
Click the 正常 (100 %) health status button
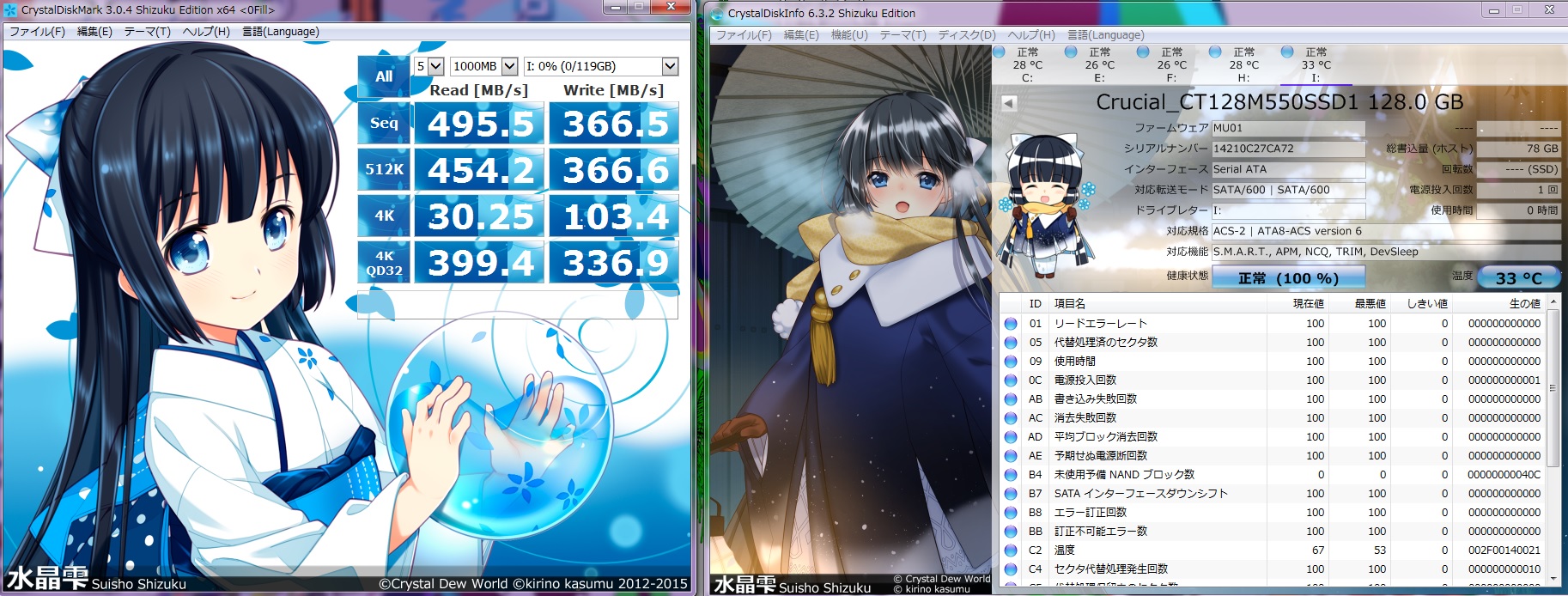click(x=1288, y=277)
